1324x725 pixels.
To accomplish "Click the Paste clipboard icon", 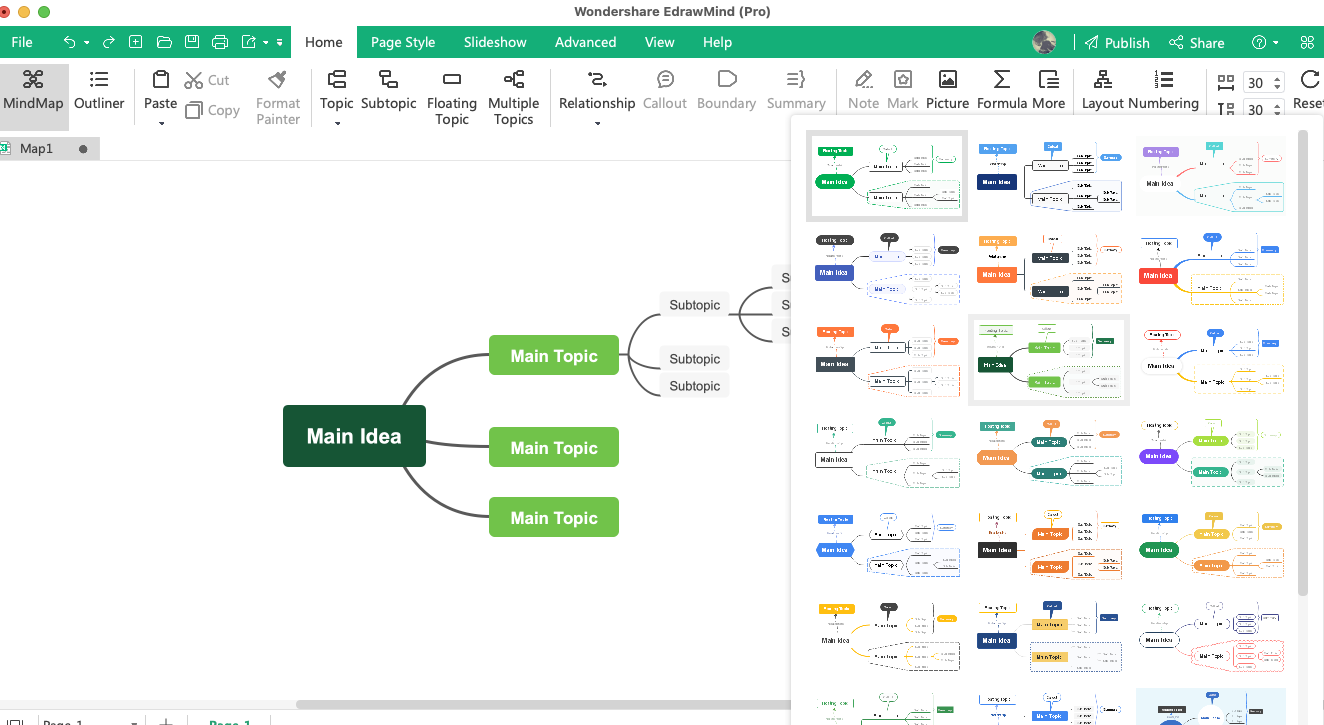I will click(x=160, y=80).
